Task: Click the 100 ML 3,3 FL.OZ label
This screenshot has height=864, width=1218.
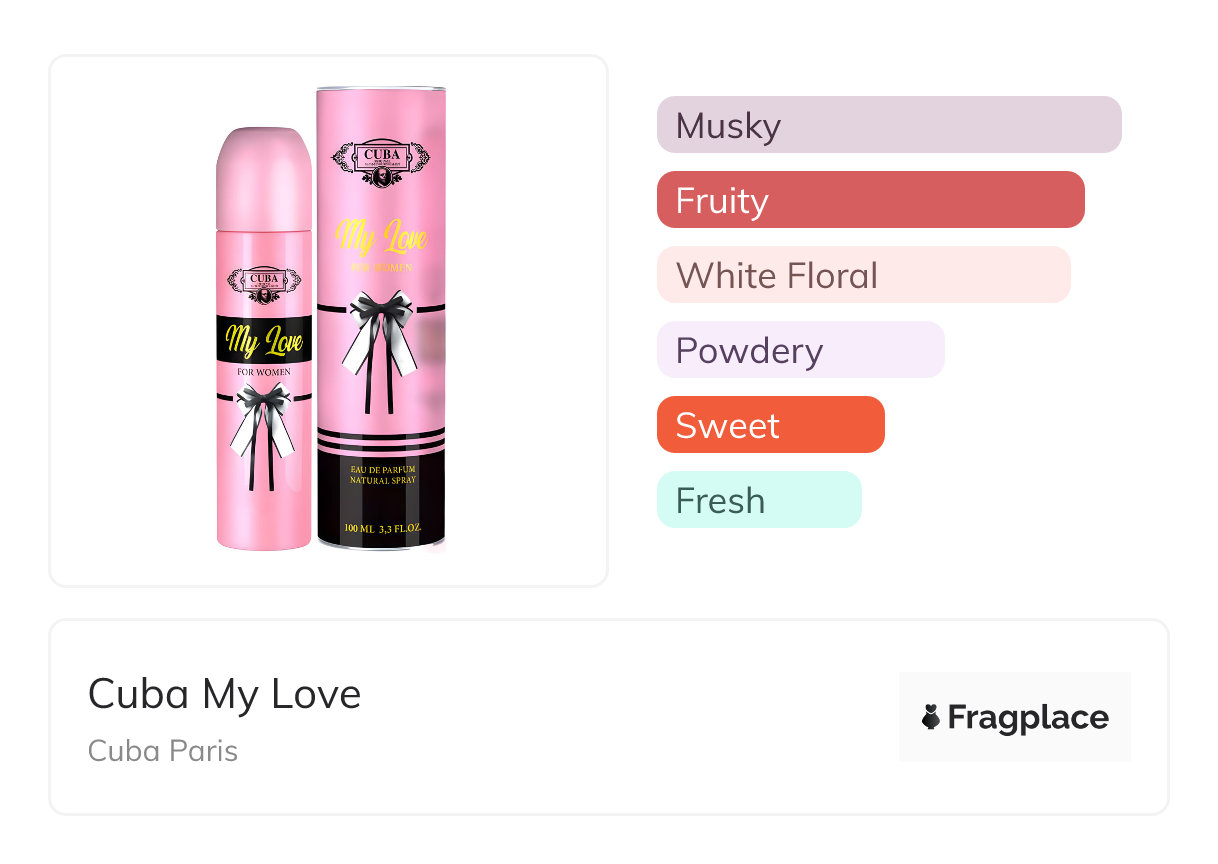Action: tap(382, 528)
